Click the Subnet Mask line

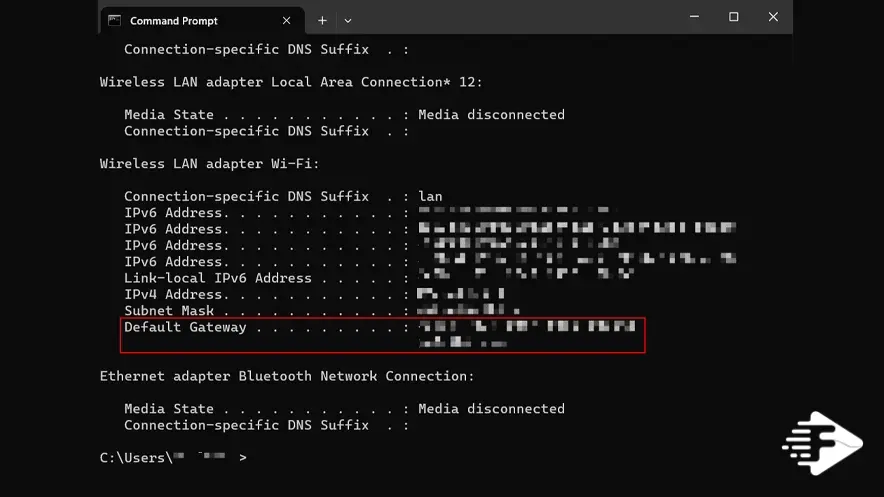tap(321, 311)
